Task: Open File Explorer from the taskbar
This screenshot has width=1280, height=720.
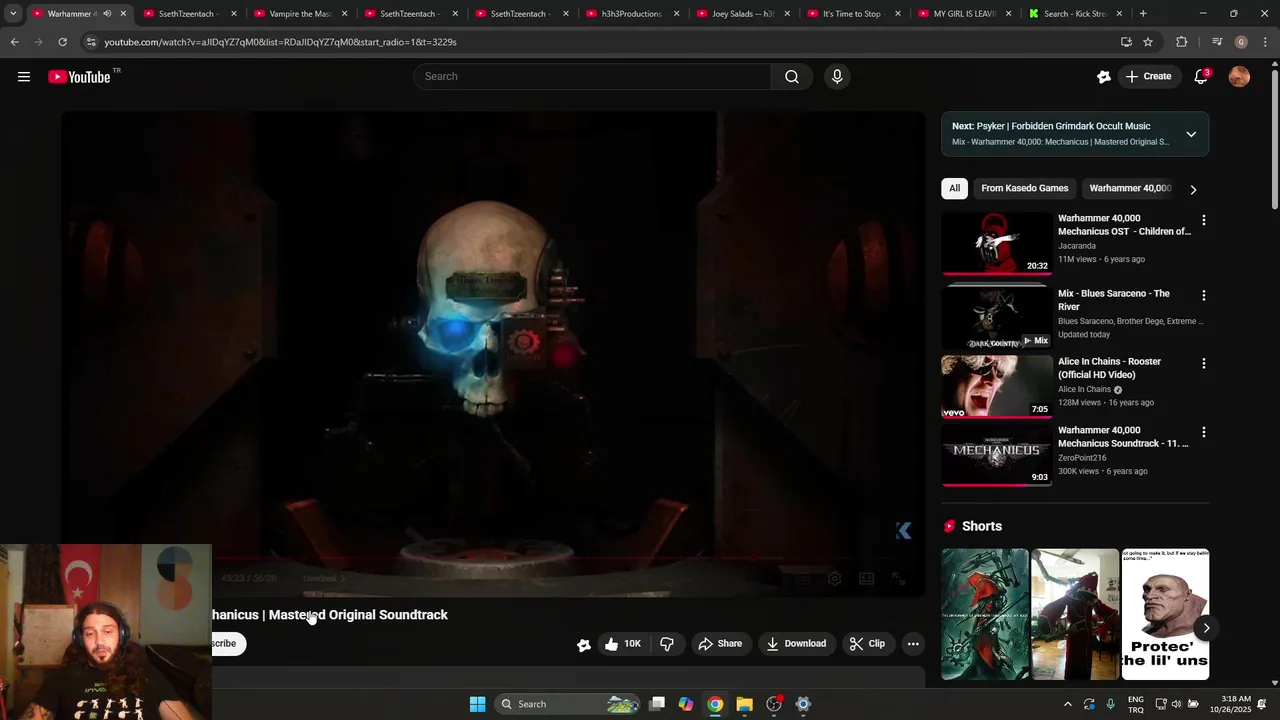Action: [x=744, y=704]
